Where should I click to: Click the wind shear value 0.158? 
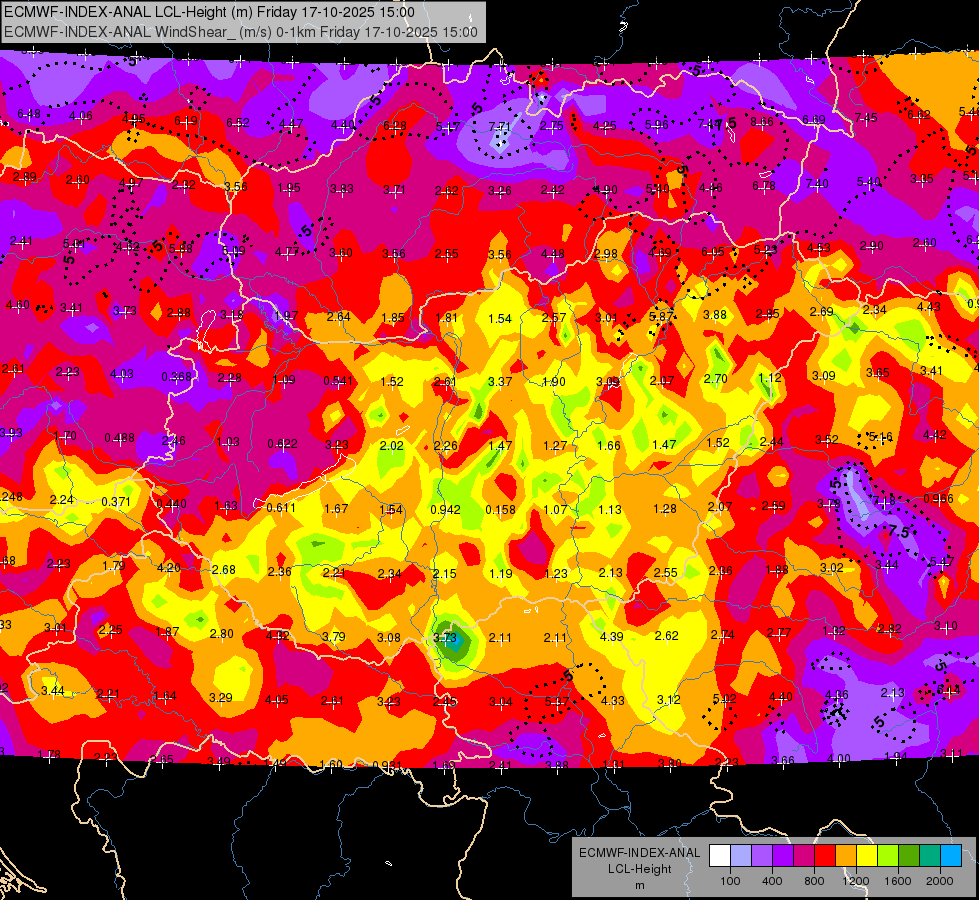[501, 510]
